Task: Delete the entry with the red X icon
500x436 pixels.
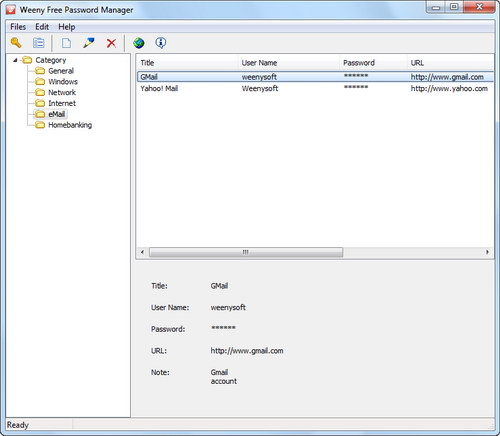Action: [111, 43]
